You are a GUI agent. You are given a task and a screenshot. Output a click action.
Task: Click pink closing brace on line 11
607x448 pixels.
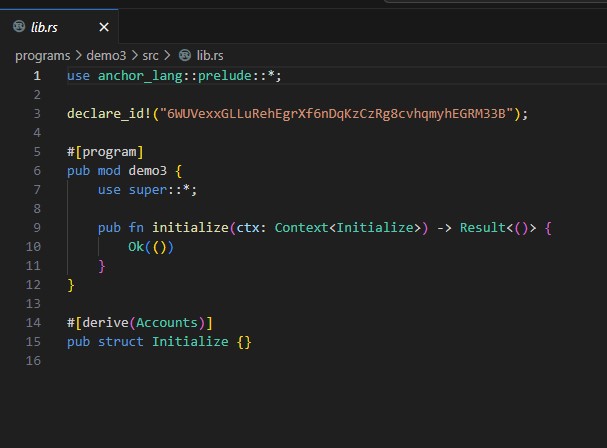102,266
